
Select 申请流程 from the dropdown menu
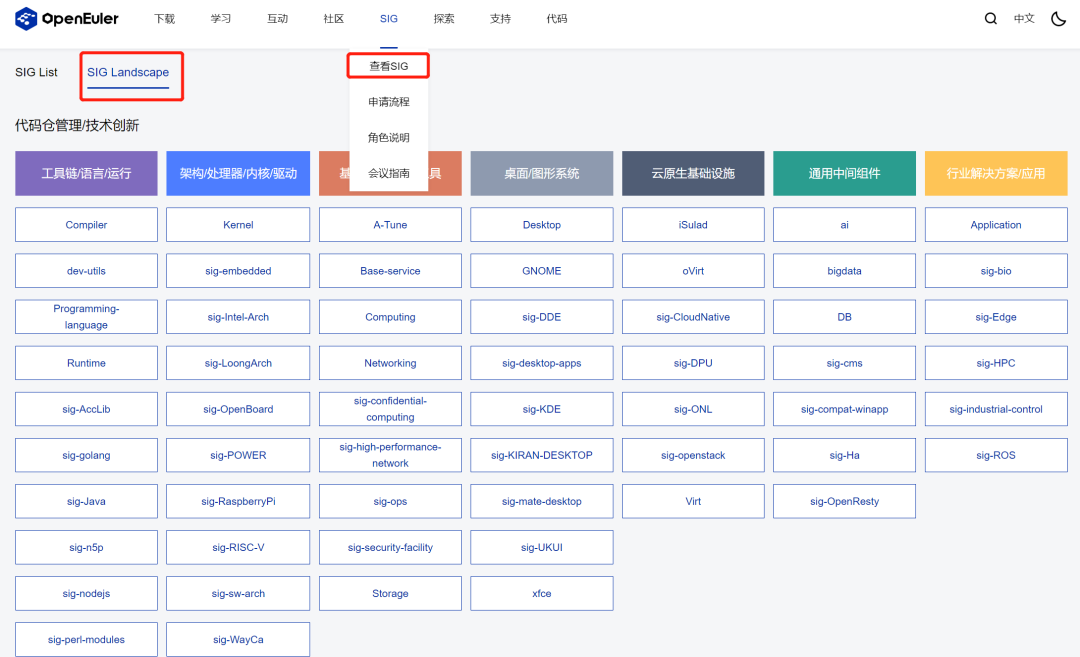tap(388, 101)
